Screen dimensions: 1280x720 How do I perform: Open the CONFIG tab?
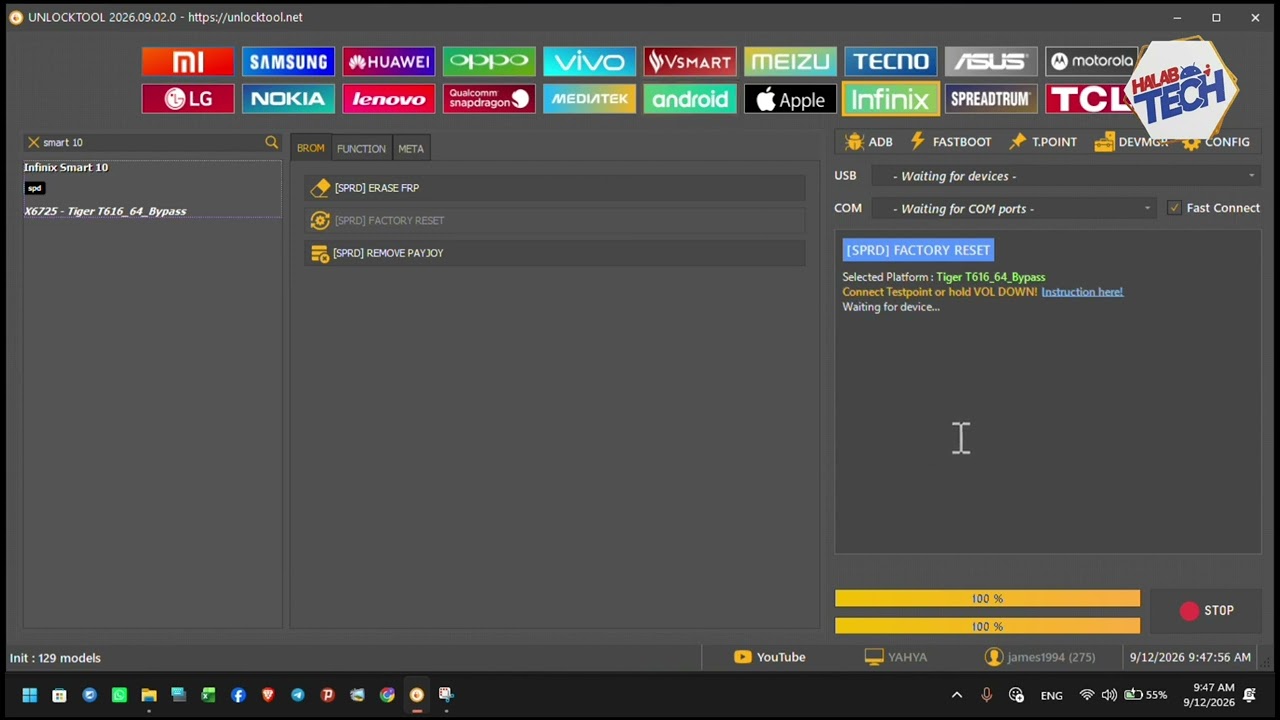tap(1216, 142)
